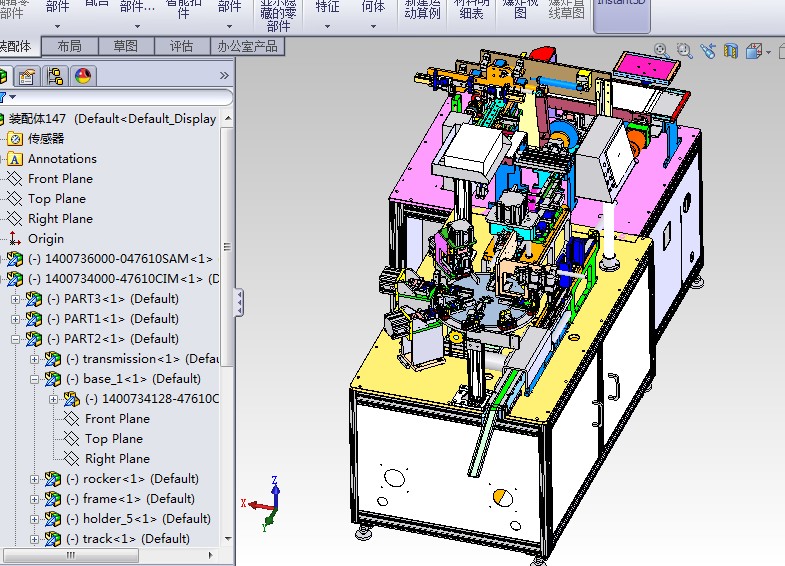Click the XYZ orientation triad
The height and width of the screenshot is (566, 785).
(261, 503)
